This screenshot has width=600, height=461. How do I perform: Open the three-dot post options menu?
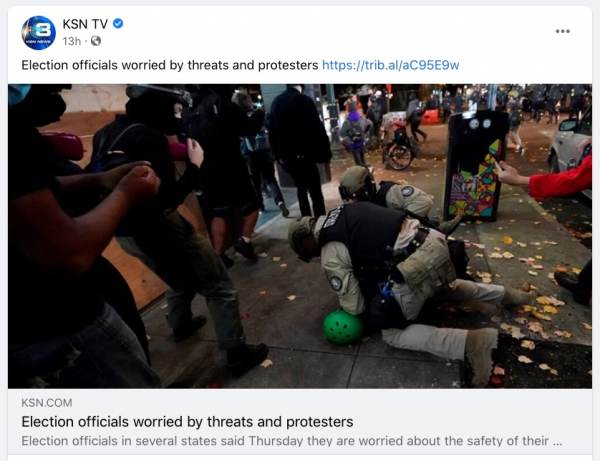pyautogui.click(x=562, y=31)
